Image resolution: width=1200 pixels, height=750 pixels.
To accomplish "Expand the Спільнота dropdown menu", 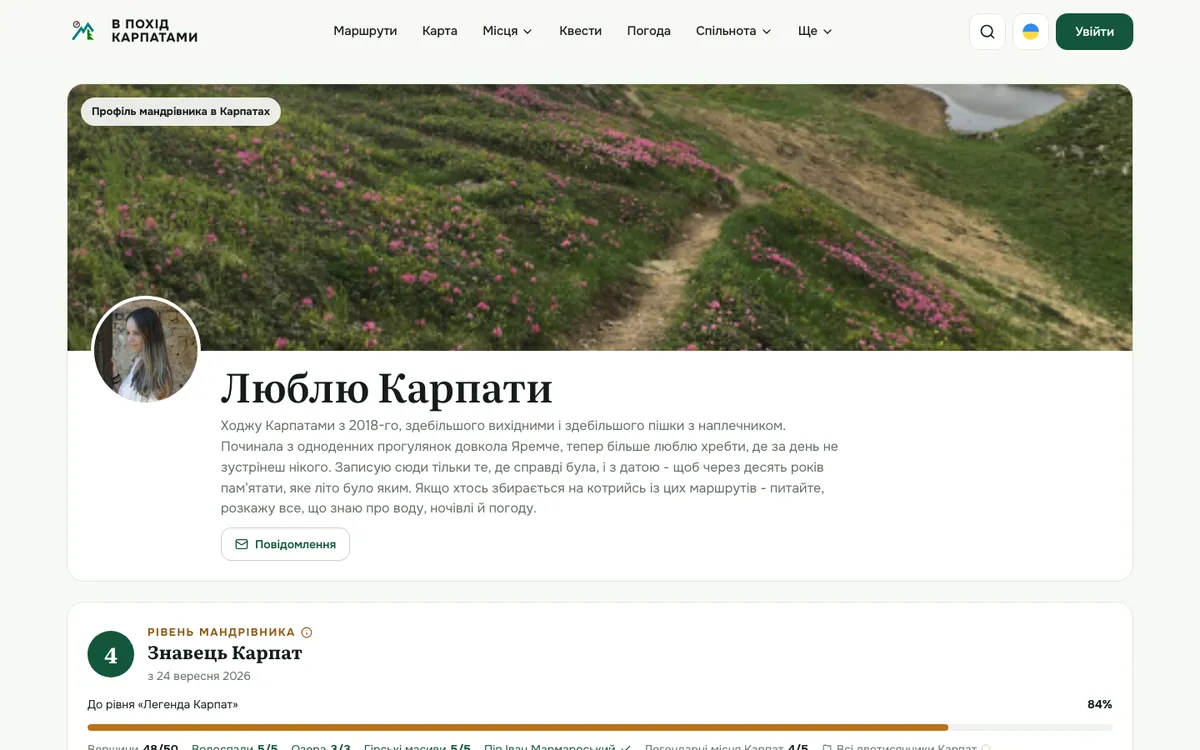I will coord(734,31).
